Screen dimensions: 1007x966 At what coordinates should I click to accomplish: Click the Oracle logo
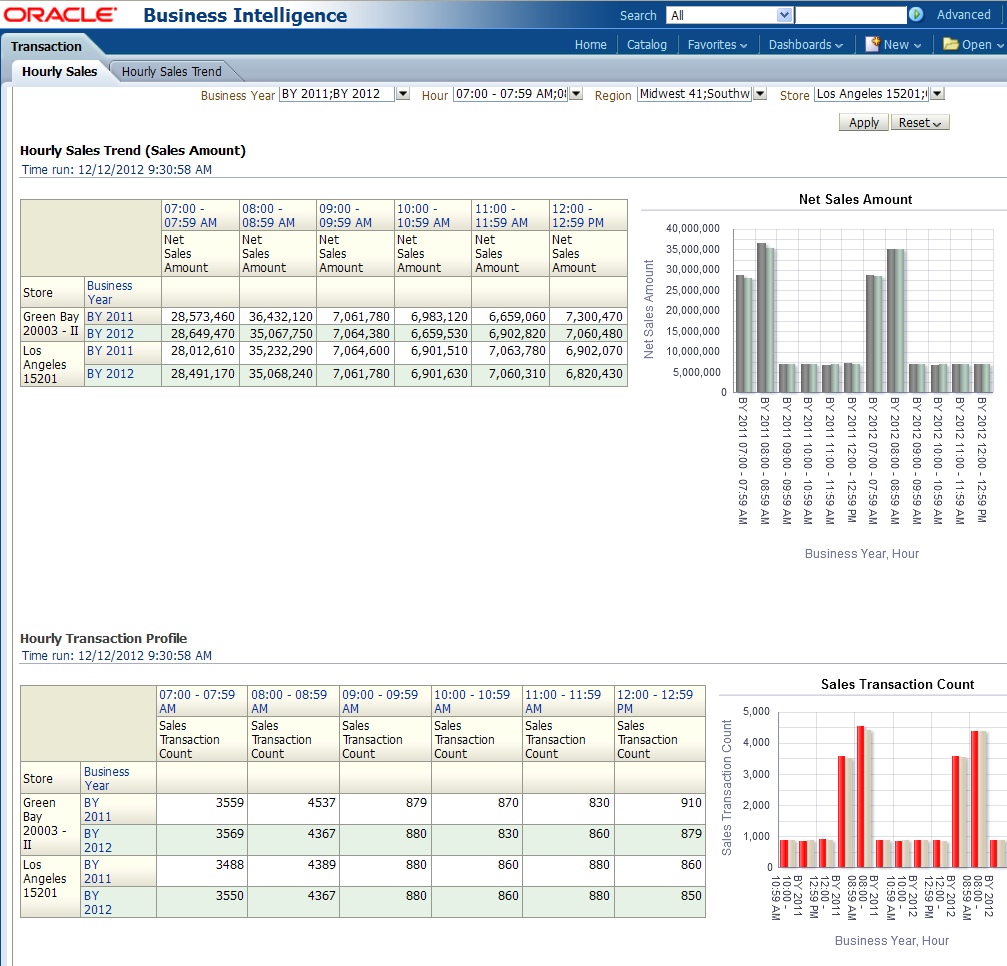(60, 15)
